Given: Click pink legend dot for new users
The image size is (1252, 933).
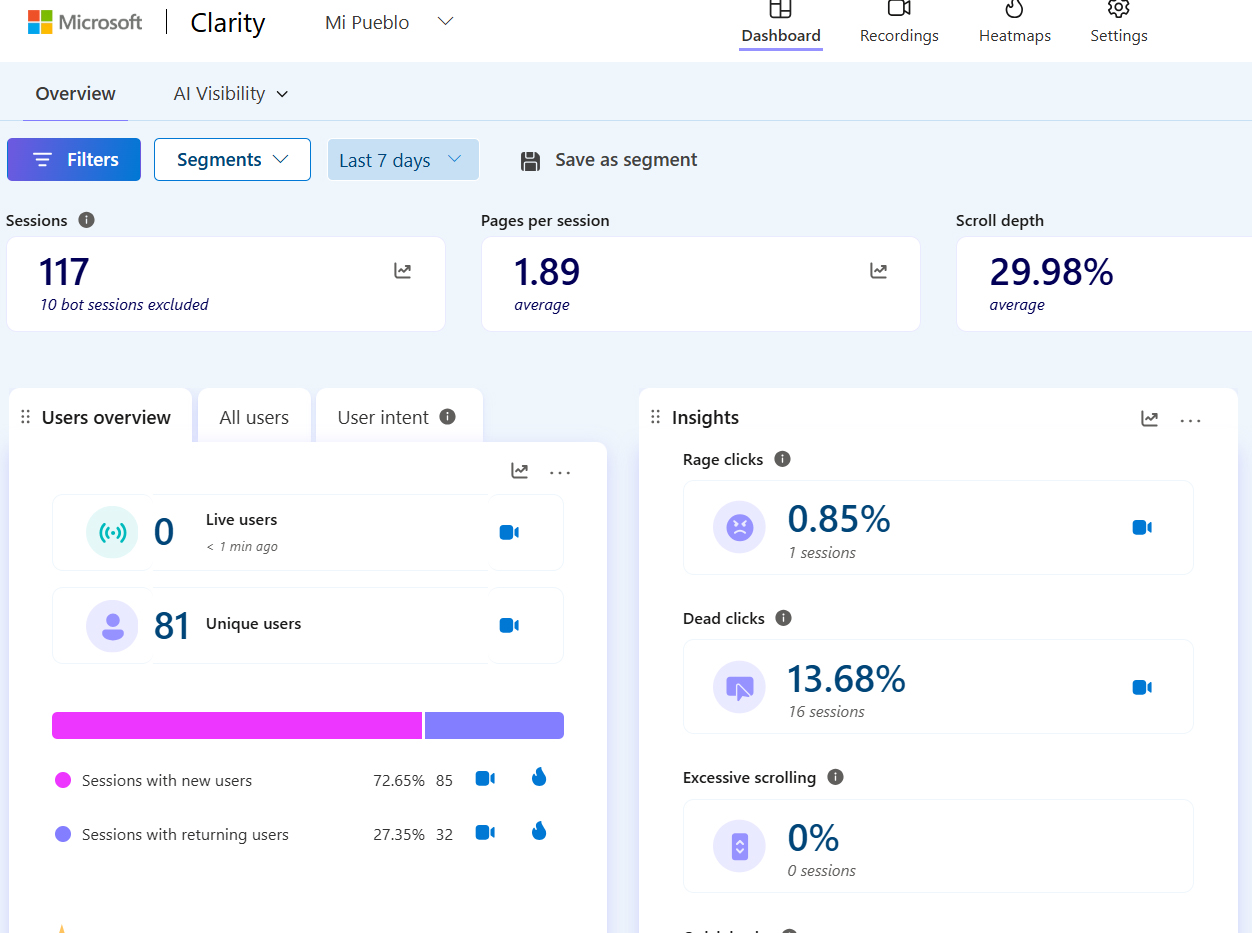Looking at the screenshot, I should 63,780.
